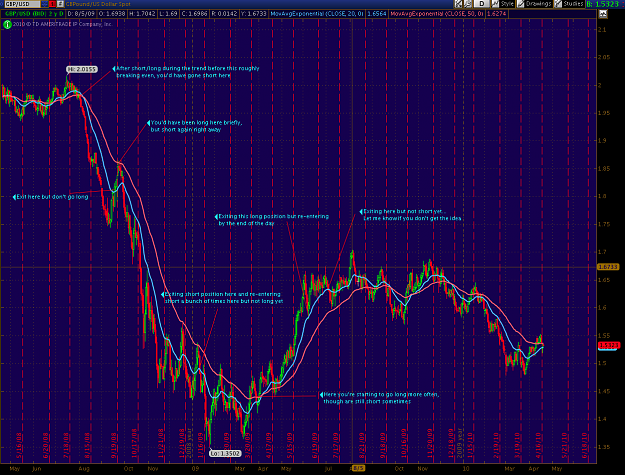Viewport: 625px width, 475px height.
Task: Click the 'Exiting here but not short yet' annotation
Action: (411, 215)
